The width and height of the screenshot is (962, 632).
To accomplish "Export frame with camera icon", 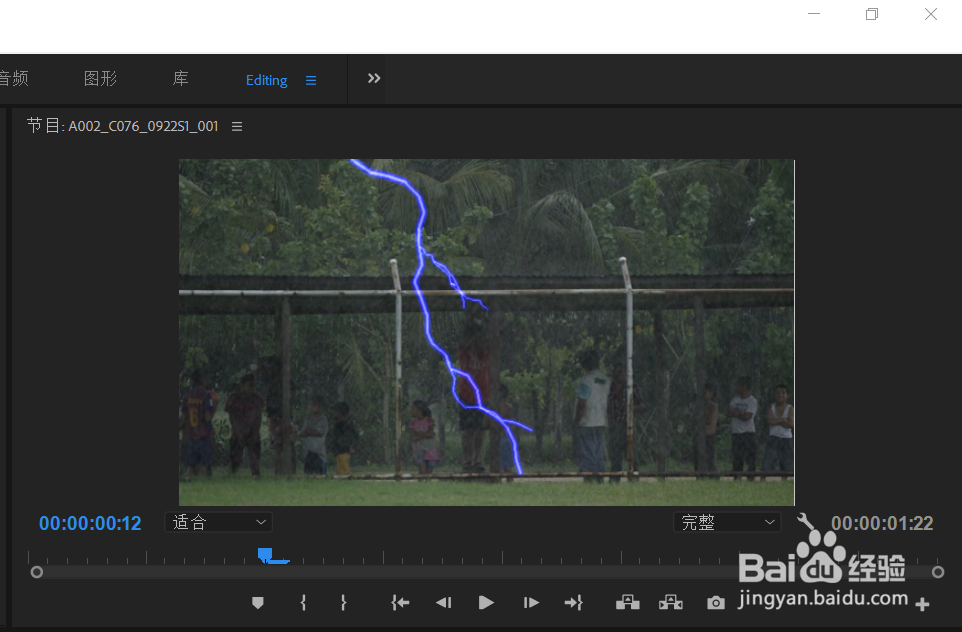I will click(715, 603).
